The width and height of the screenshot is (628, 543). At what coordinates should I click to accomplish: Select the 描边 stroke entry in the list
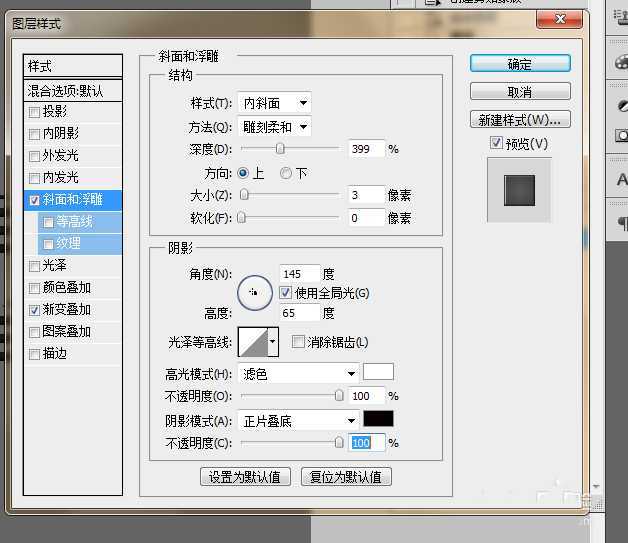[54, 354]
